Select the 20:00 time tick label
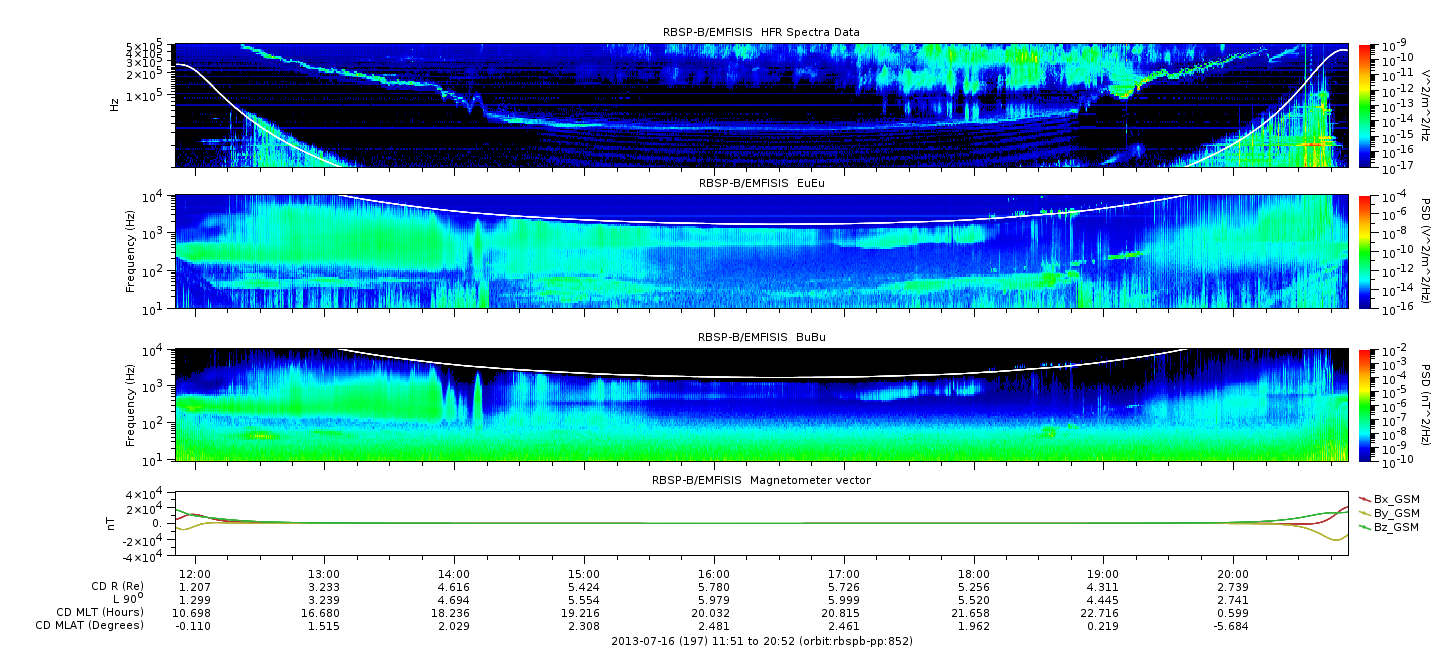1447x658 pixels. (1233, 575)
